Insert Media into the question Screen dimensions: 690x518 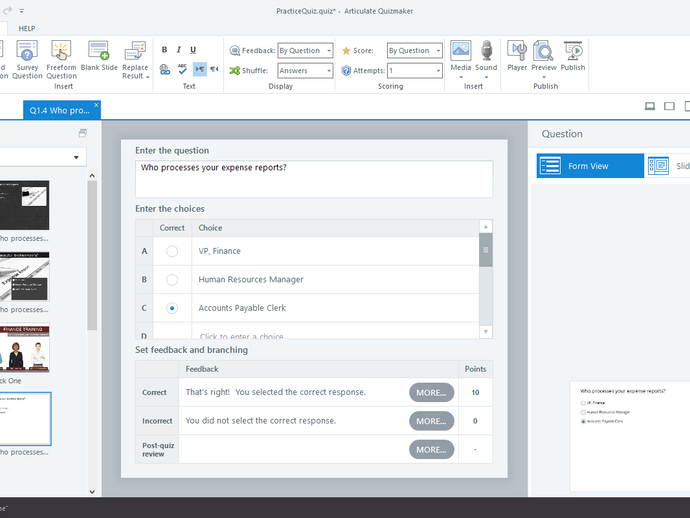461,59
